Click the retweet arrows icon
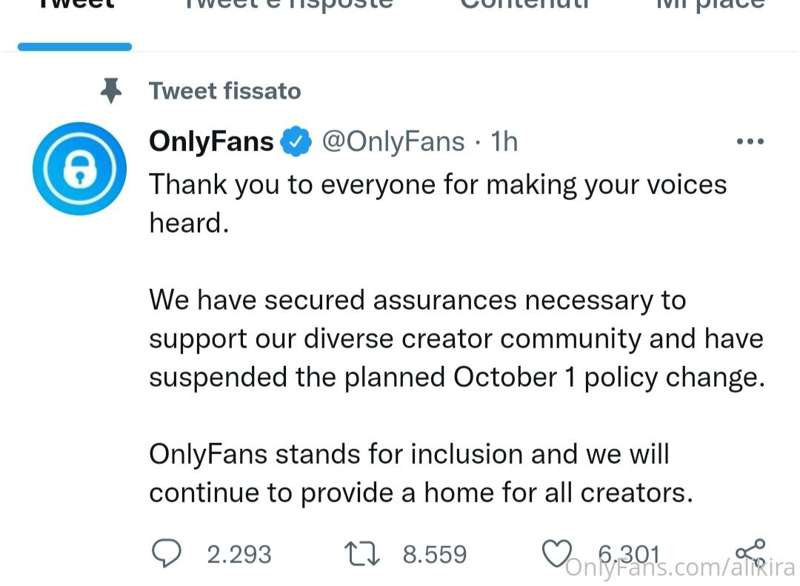The image size is (800, 586). tap(362, 554)
